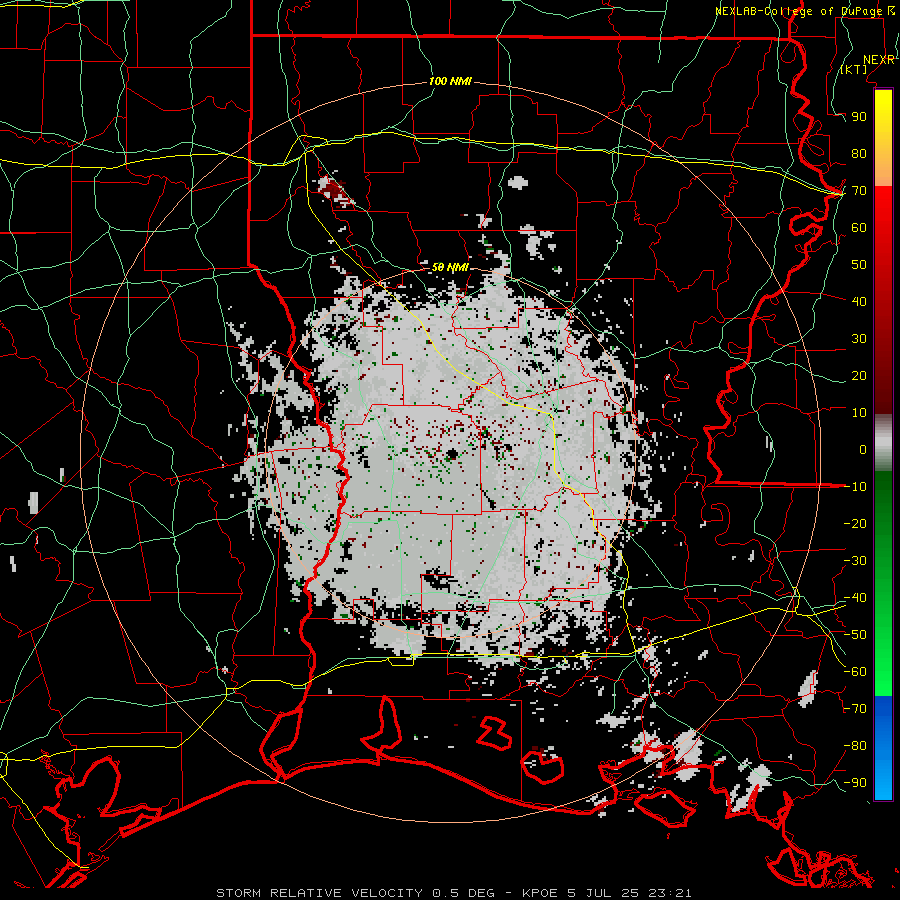Viewport: 900px width, 900px height.
Task: Click the -80 value on the velocity scale
Action: coord(855,746)
